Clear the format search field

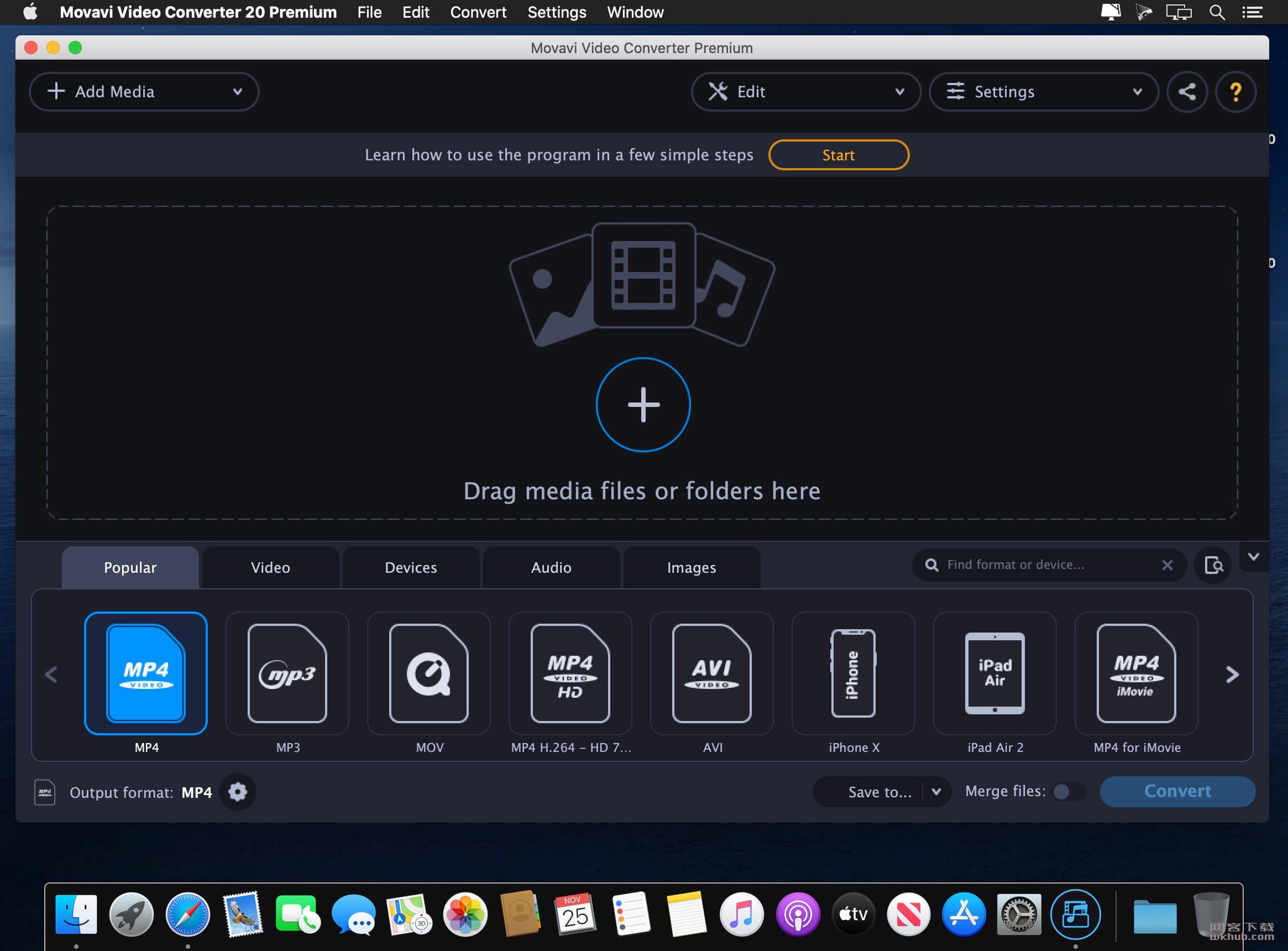(1167, 565)
